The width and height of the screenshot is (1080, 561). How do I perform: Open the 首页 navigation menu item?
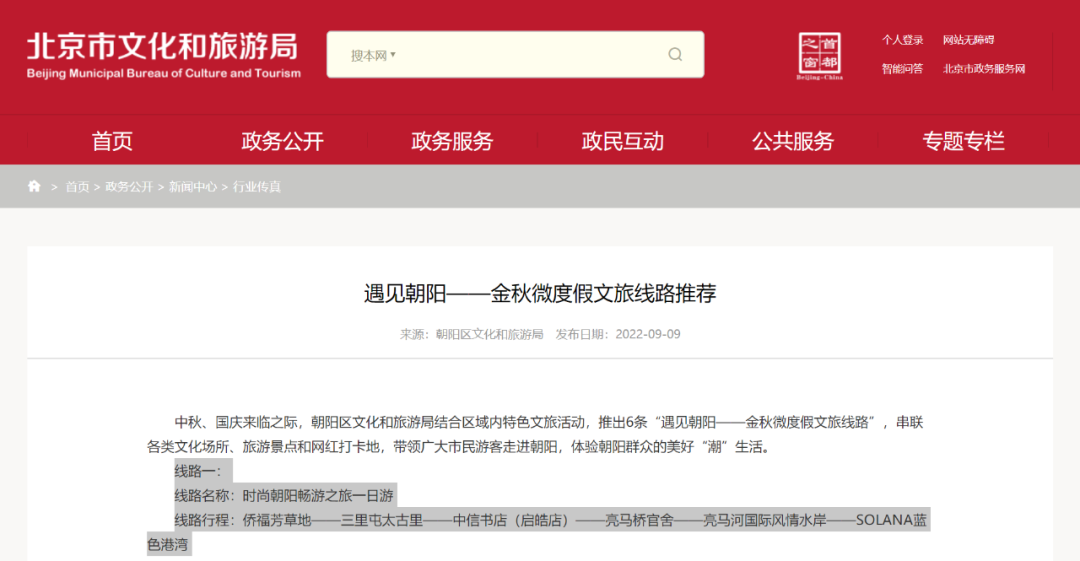pyautogui.click(x=112, y=141)
